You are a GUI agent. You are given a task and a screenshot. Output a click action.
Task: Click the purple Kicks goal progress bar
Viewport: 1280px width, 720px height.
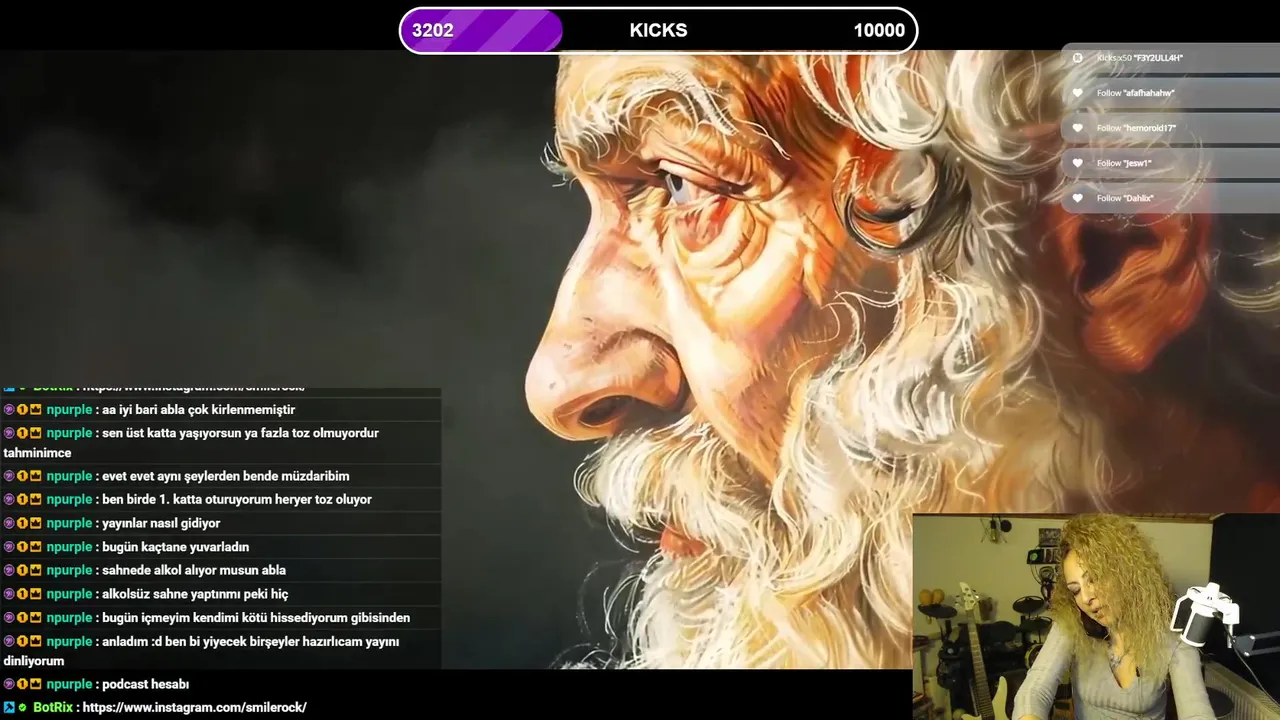pyautogui.click(x=482, y=30)
